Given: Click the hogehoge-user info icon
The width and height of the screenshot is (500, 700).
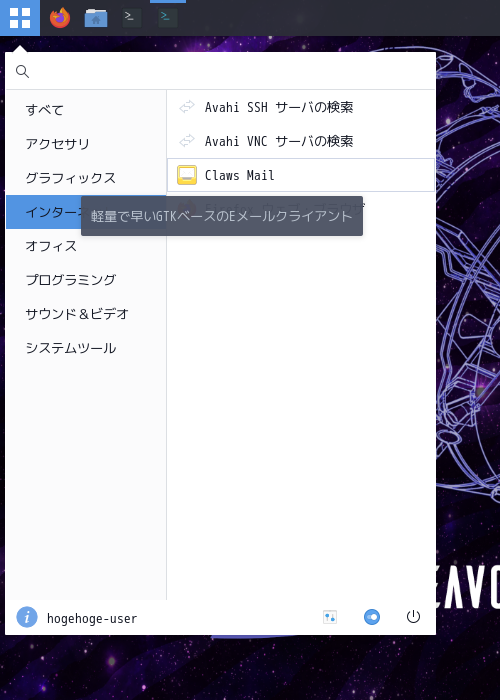Looking at the screenshot, I should (x=27, y=617).
